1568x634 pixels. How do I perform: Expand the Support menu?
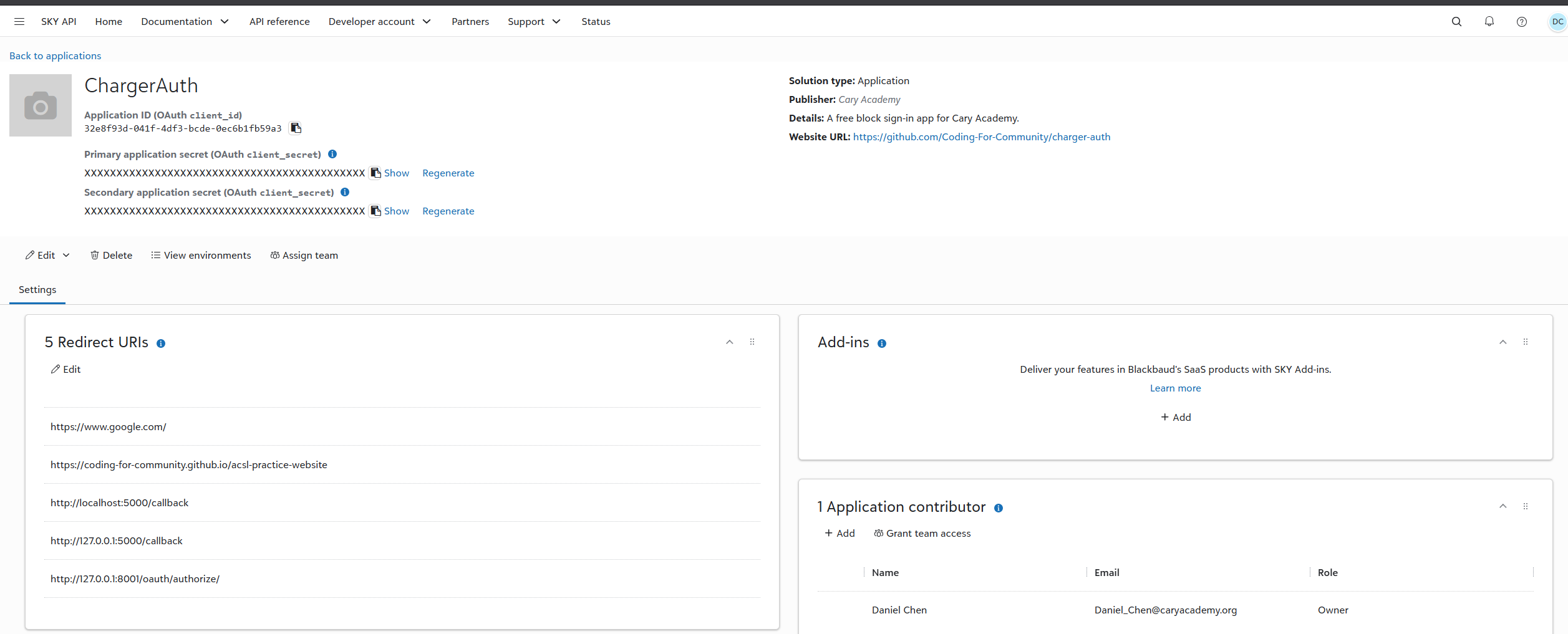(535, 21)
